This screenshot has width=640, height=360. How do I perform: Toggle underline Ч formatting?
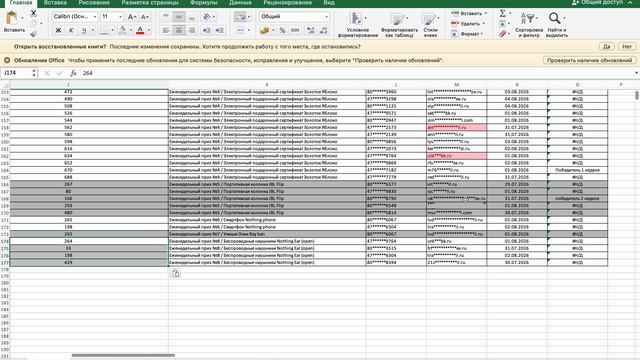(84, 30)
